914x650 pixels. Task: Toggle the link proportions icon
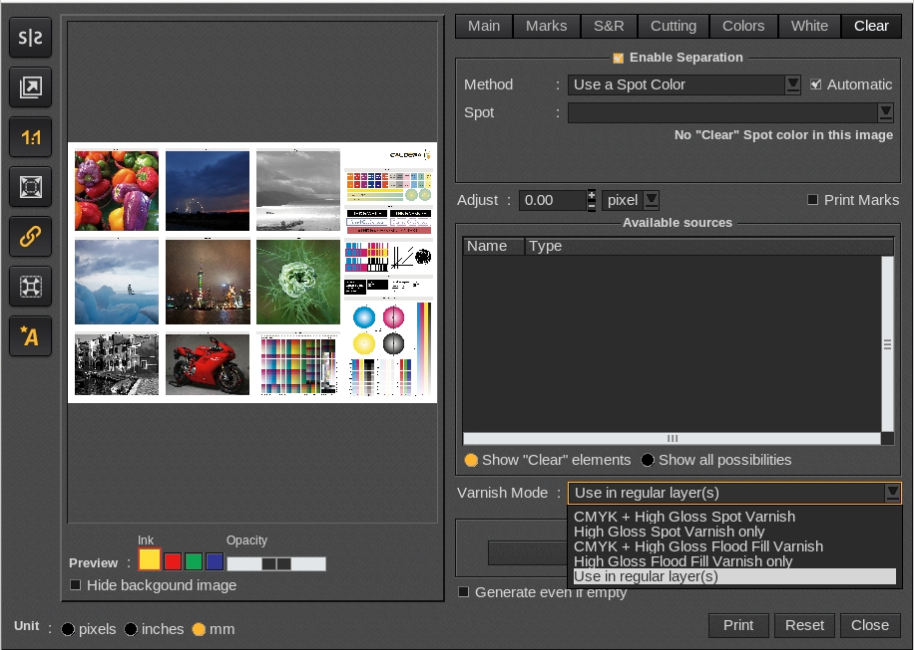[30, 237]
